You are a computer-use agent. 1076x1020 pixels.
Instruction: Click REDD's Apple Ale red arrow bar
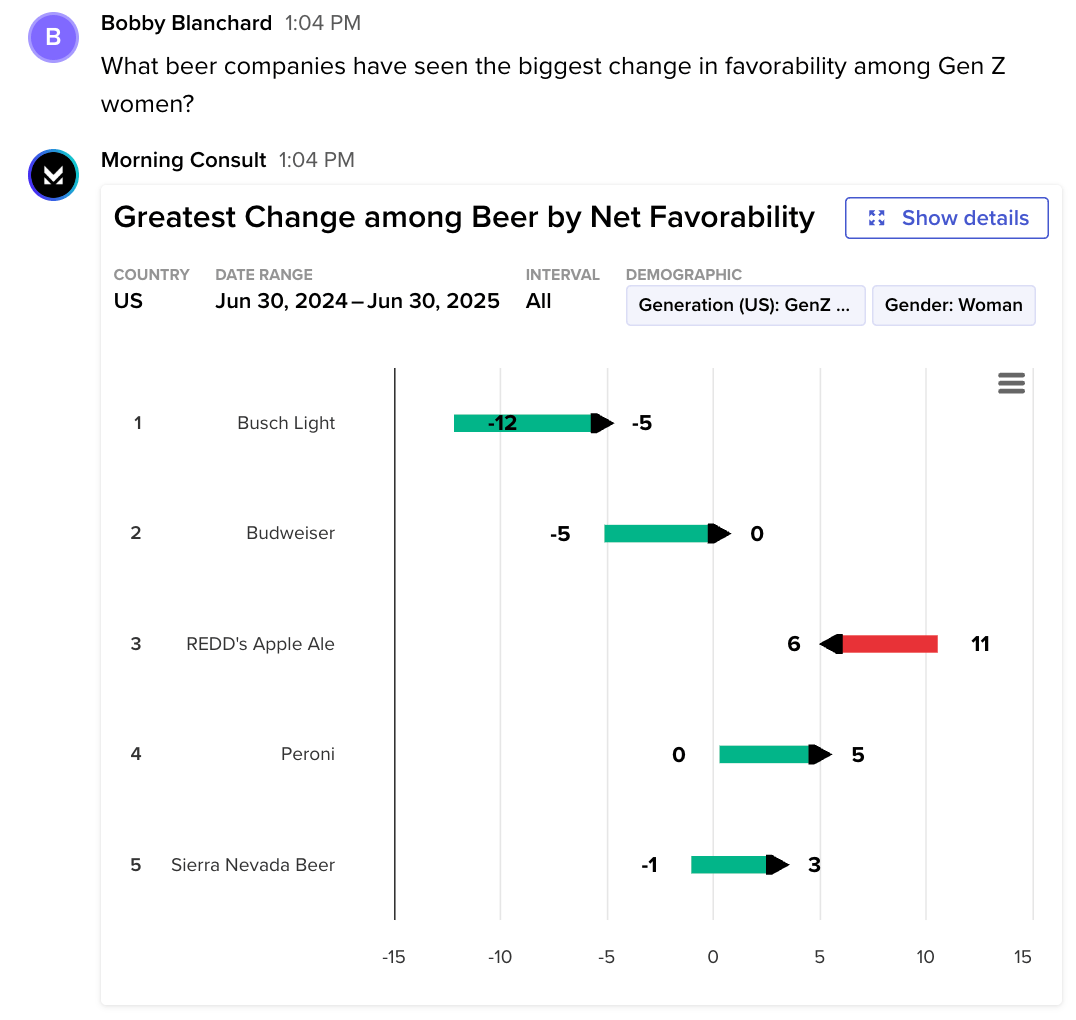point(888,644)
